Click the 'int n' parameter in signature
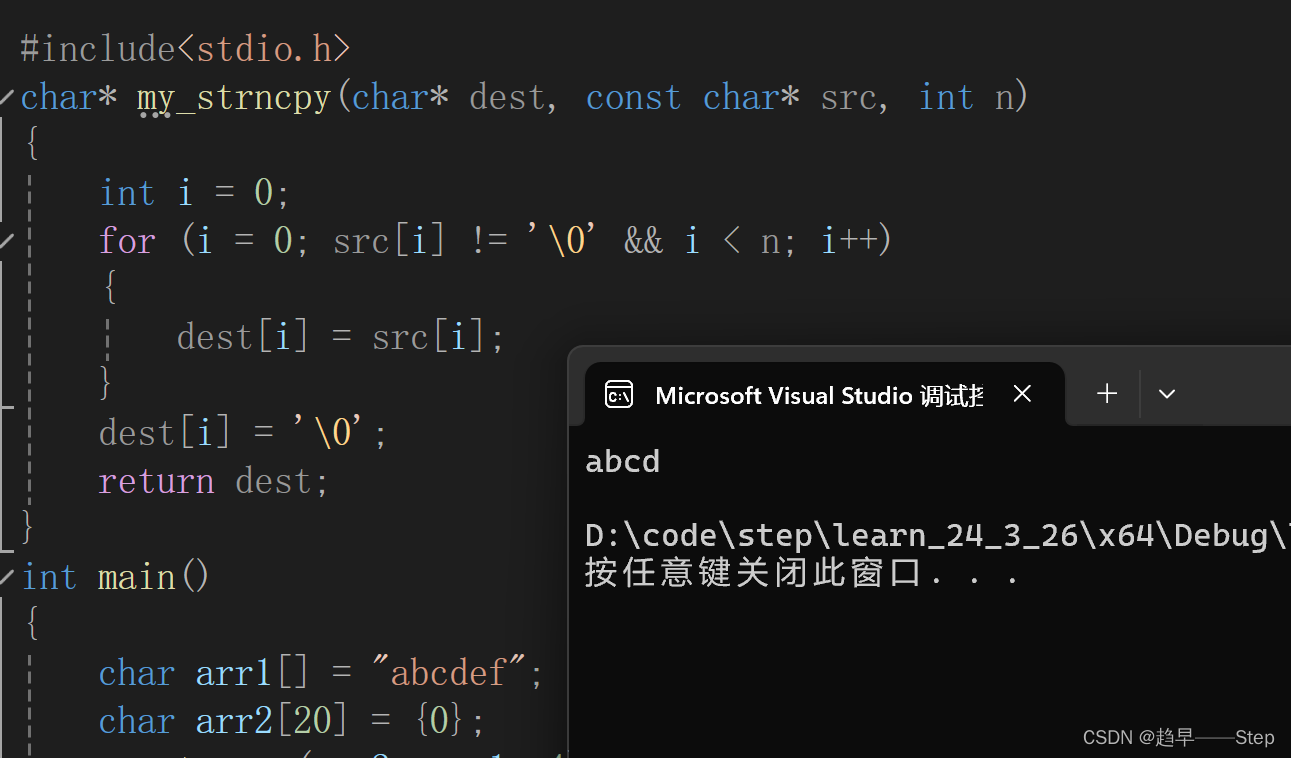1291x758 pixels. (x=966, y=97)
